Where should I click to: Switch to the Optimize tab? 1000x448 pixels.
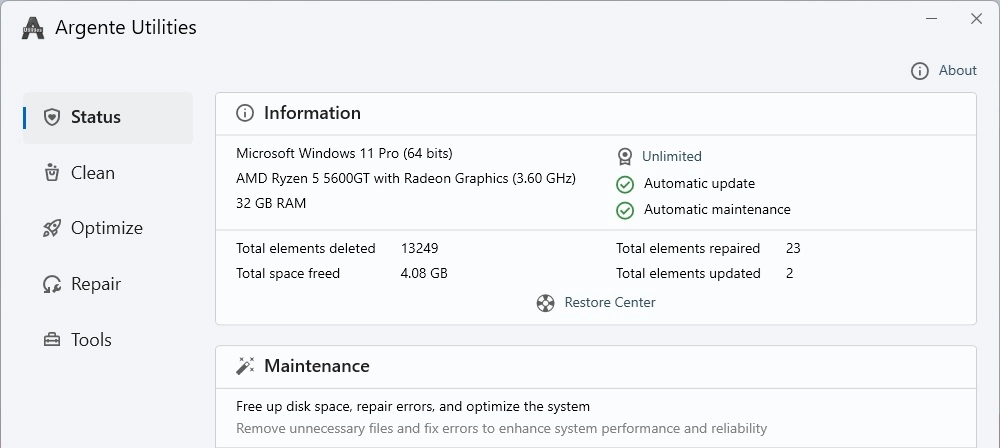click(108, 228)
